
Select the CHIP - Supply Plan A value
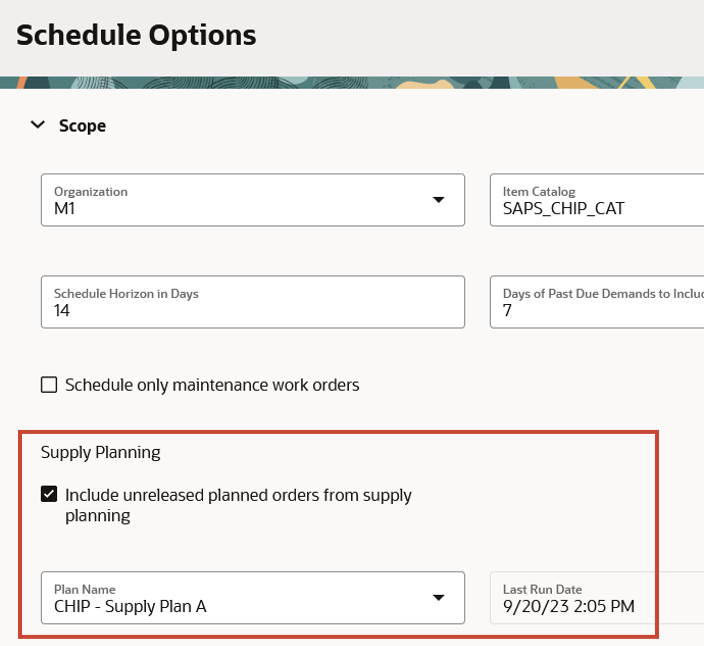coord(130,606)
